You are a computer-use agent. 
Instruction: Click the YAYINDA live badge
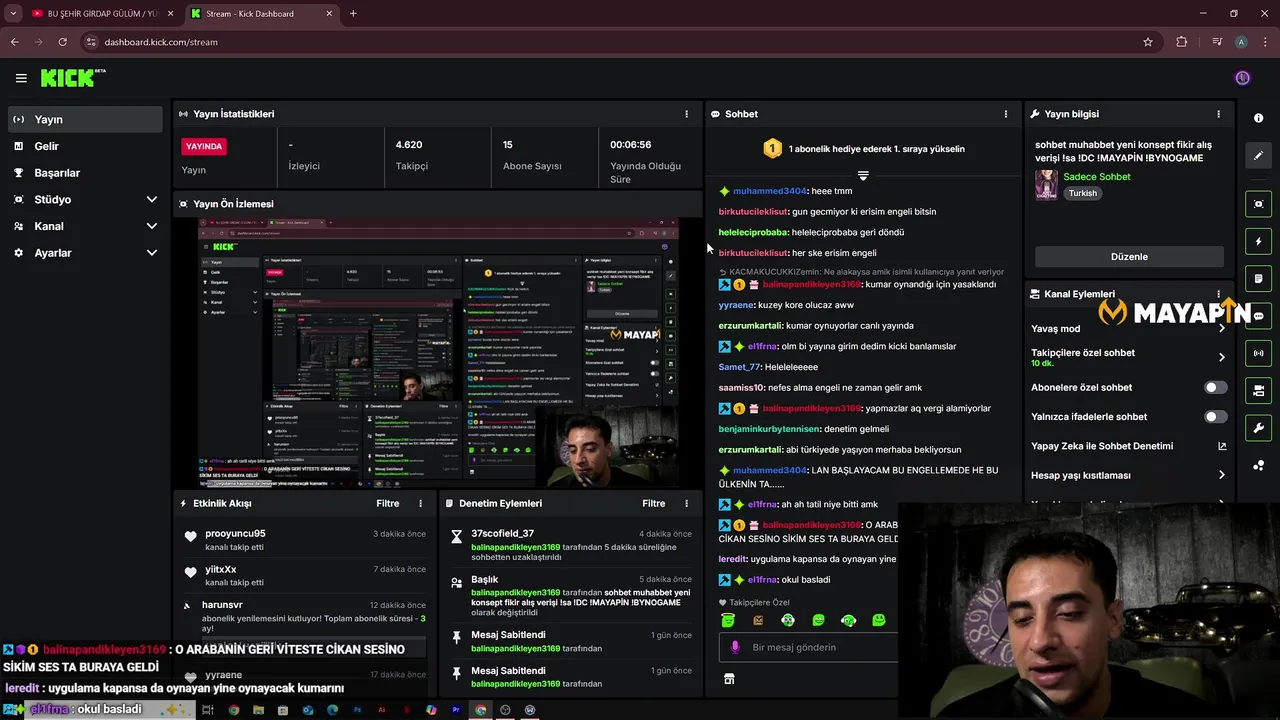(x=204, y=146)
